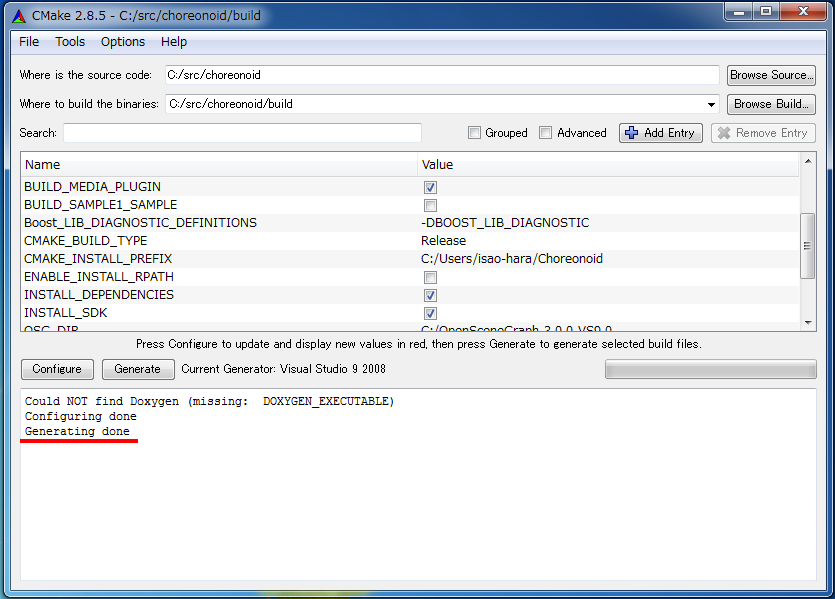Image resolution: width=835 pixels, height=599 pixels.
Task: Click the progress bar beside Generate
Action: [x=710, y=369]
